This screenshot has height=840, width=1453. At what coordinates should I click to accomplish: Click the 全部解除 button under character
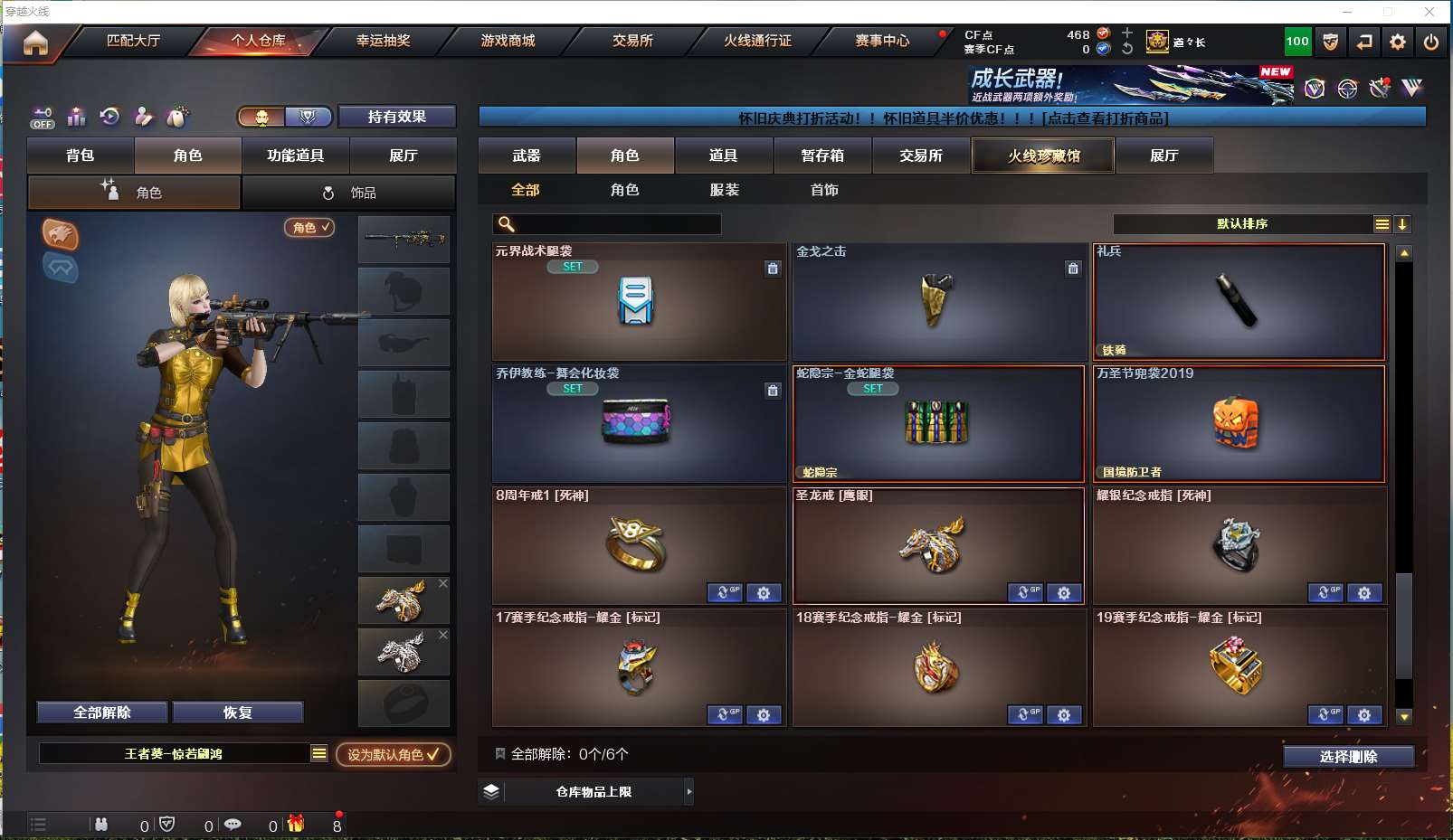point(102,713)
